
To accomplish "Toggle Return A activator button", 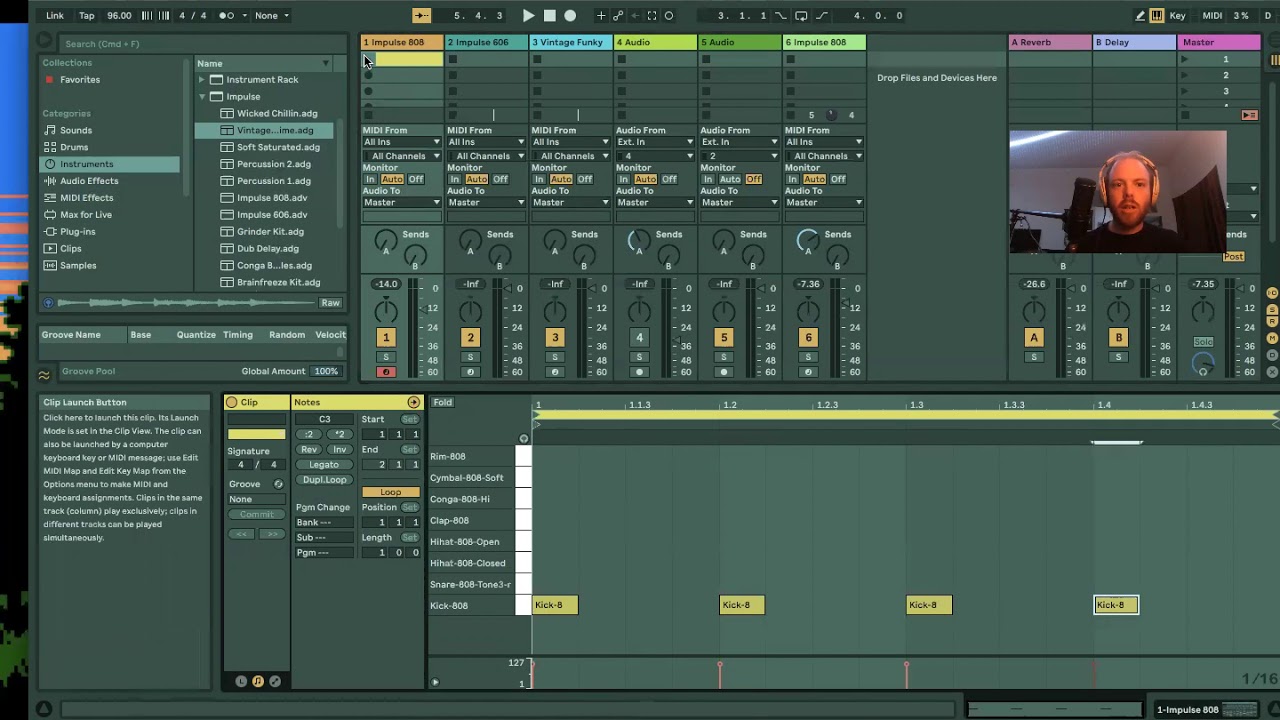I will coord(1034,338).
